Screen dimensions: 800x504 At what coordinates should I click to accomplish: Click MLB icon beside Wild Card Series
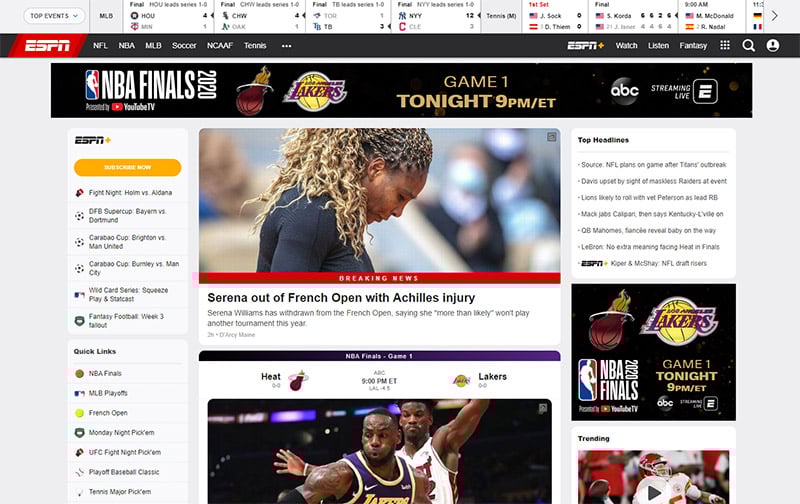(x=80, y=294)
